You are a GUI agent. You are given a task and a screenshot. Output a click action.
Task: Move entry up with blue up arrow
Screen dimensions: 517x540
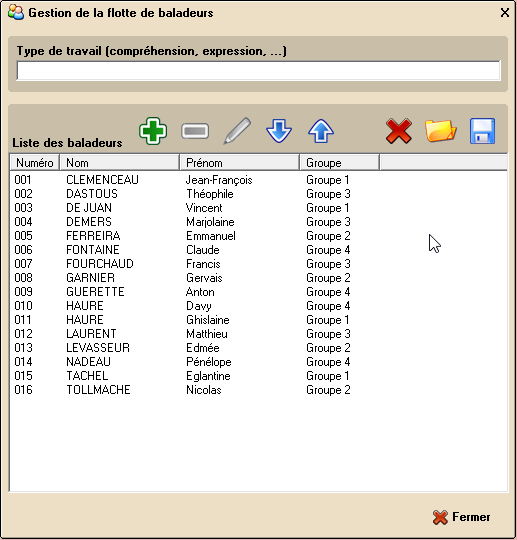point(321,131)
